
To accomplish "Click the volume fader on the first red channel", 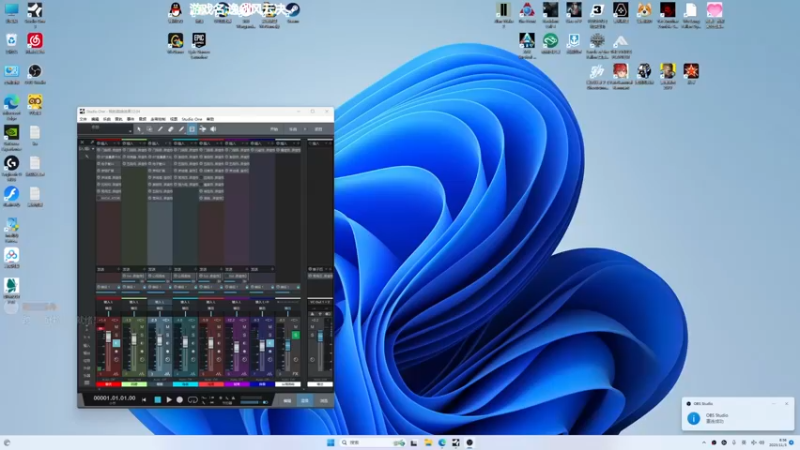I will [x=108, y=336].
